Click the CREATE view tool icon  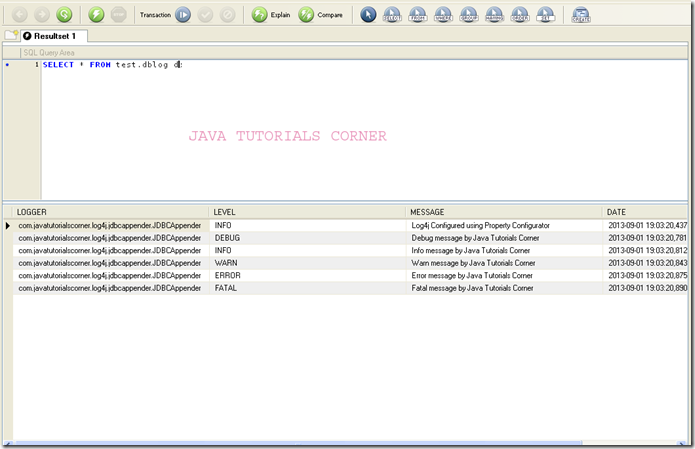(x=581, y=15)
